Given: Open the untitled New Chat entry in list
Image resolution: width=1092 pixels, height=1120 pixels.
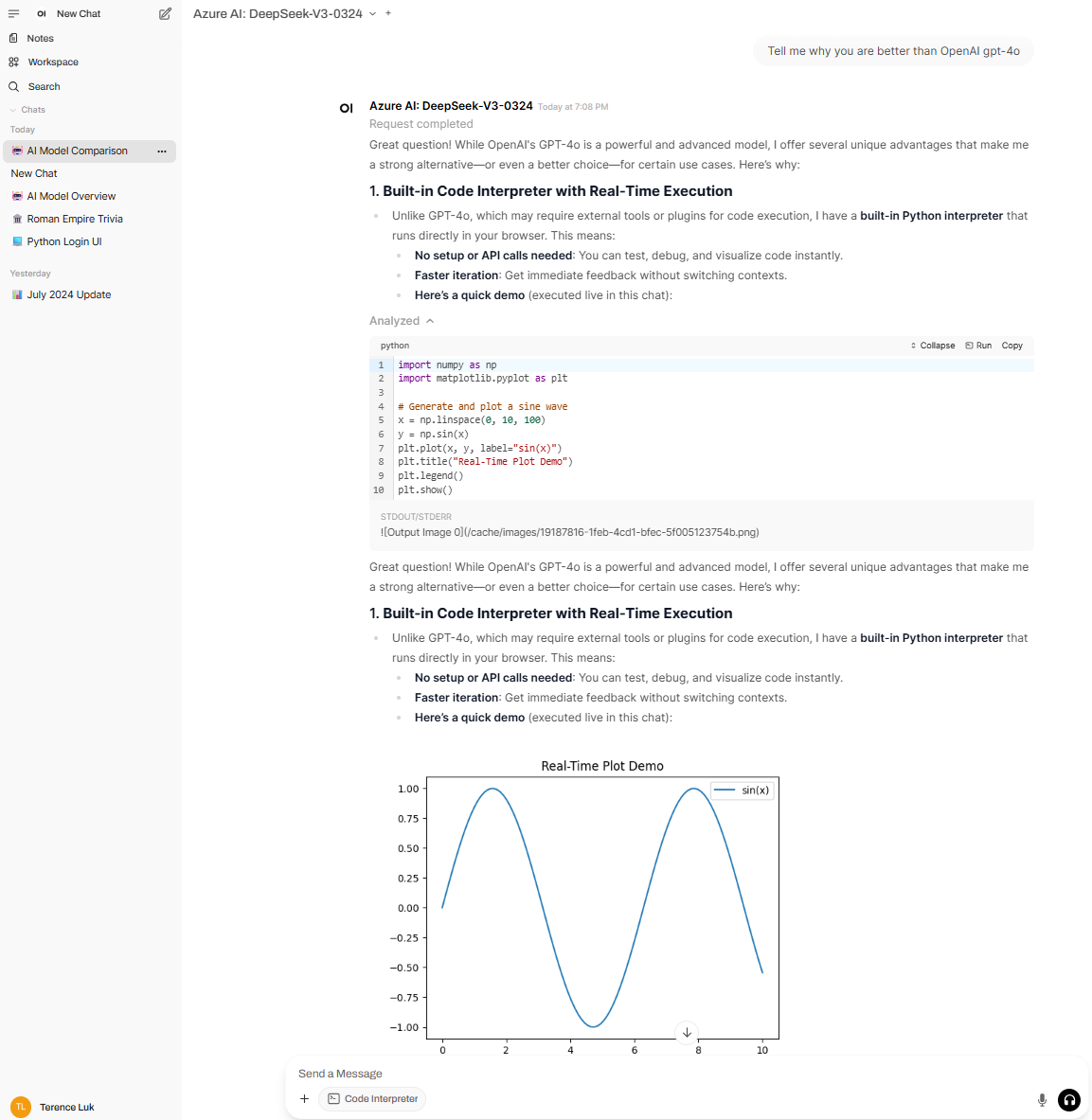Looking at the screenshot, I should (x=33, y=173).
